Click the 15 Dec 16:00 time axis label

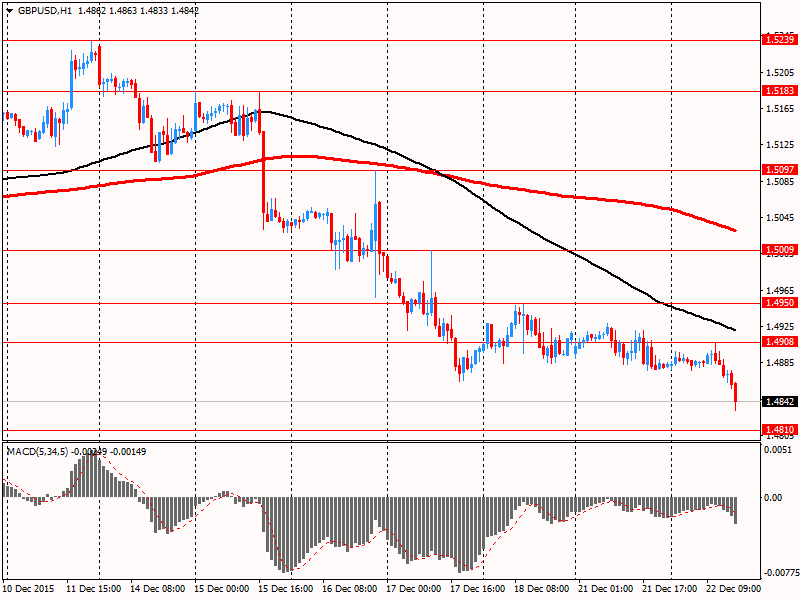coord(286,589)
